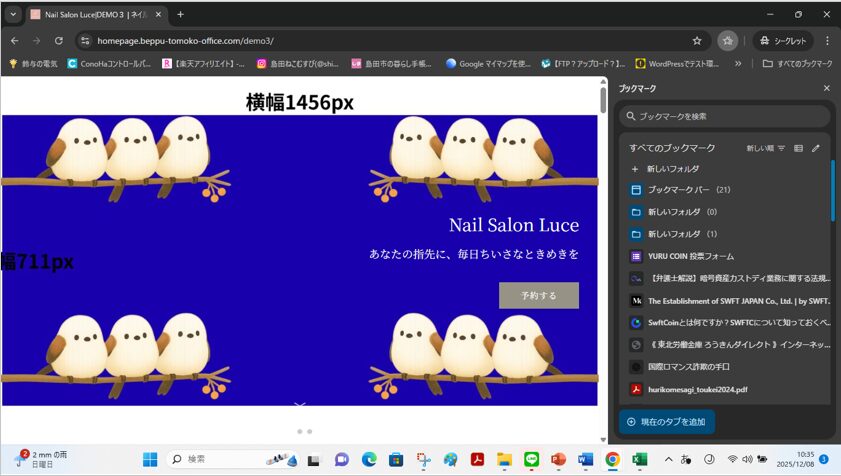Open the ブックマーク バー (21) folder

coord(727,189)
